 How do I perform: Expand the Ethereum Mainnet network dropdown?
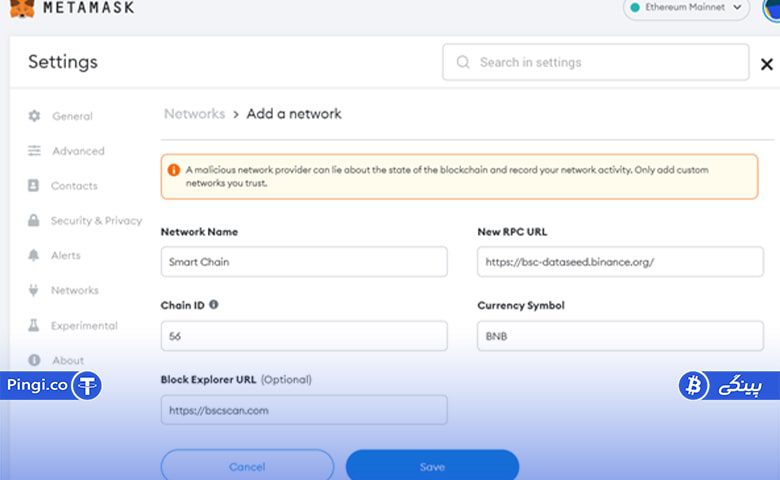[686, 8]
